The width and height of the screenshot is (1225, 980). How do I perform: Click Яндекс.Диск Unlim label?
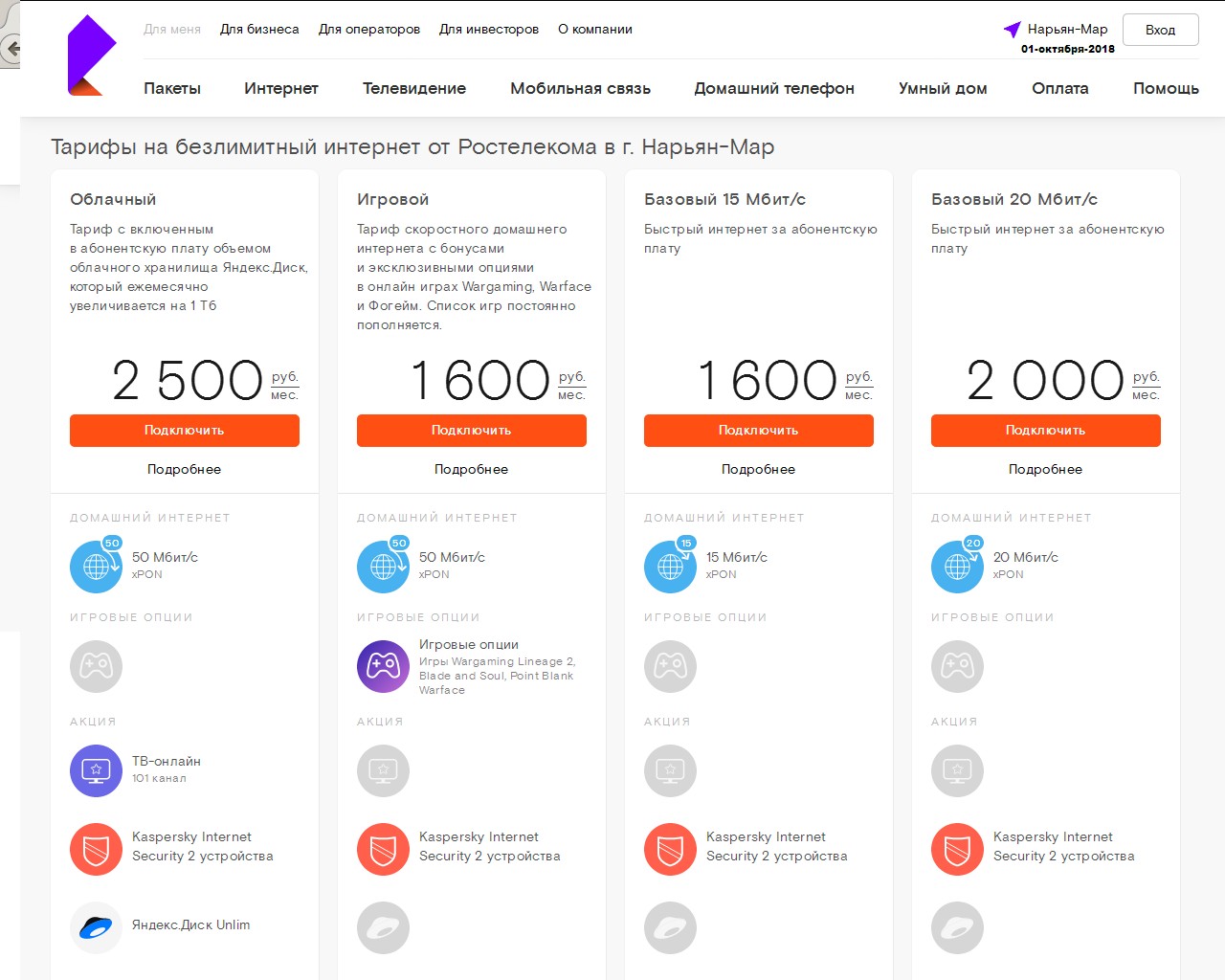click(x=190, y=924)
